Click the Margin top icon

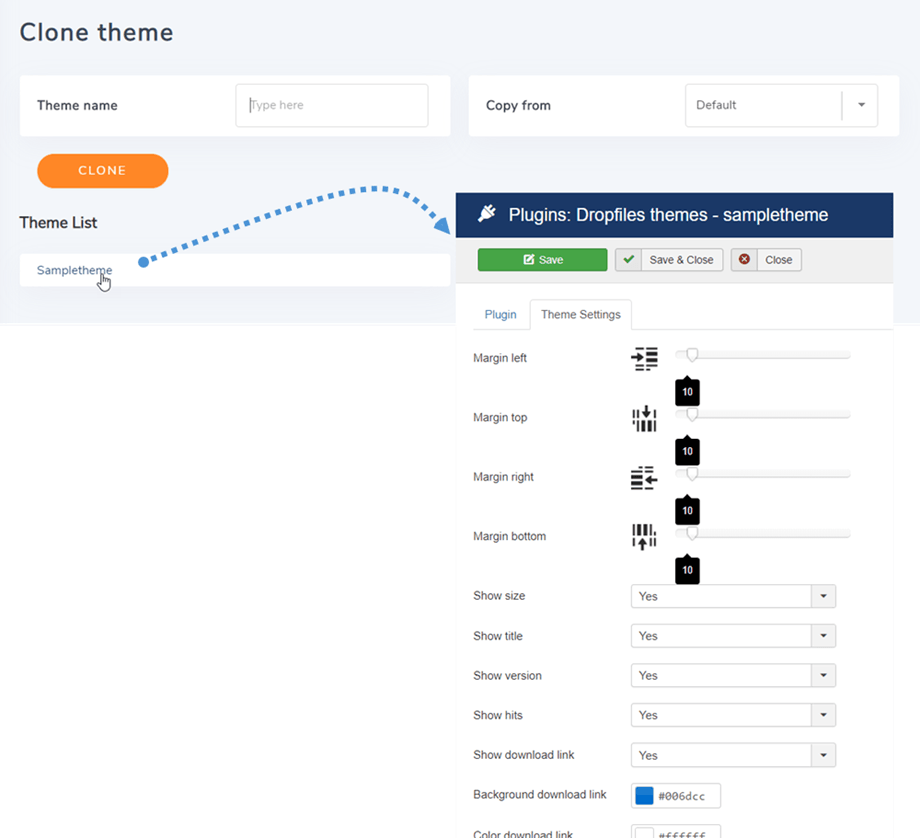point(644,418)
